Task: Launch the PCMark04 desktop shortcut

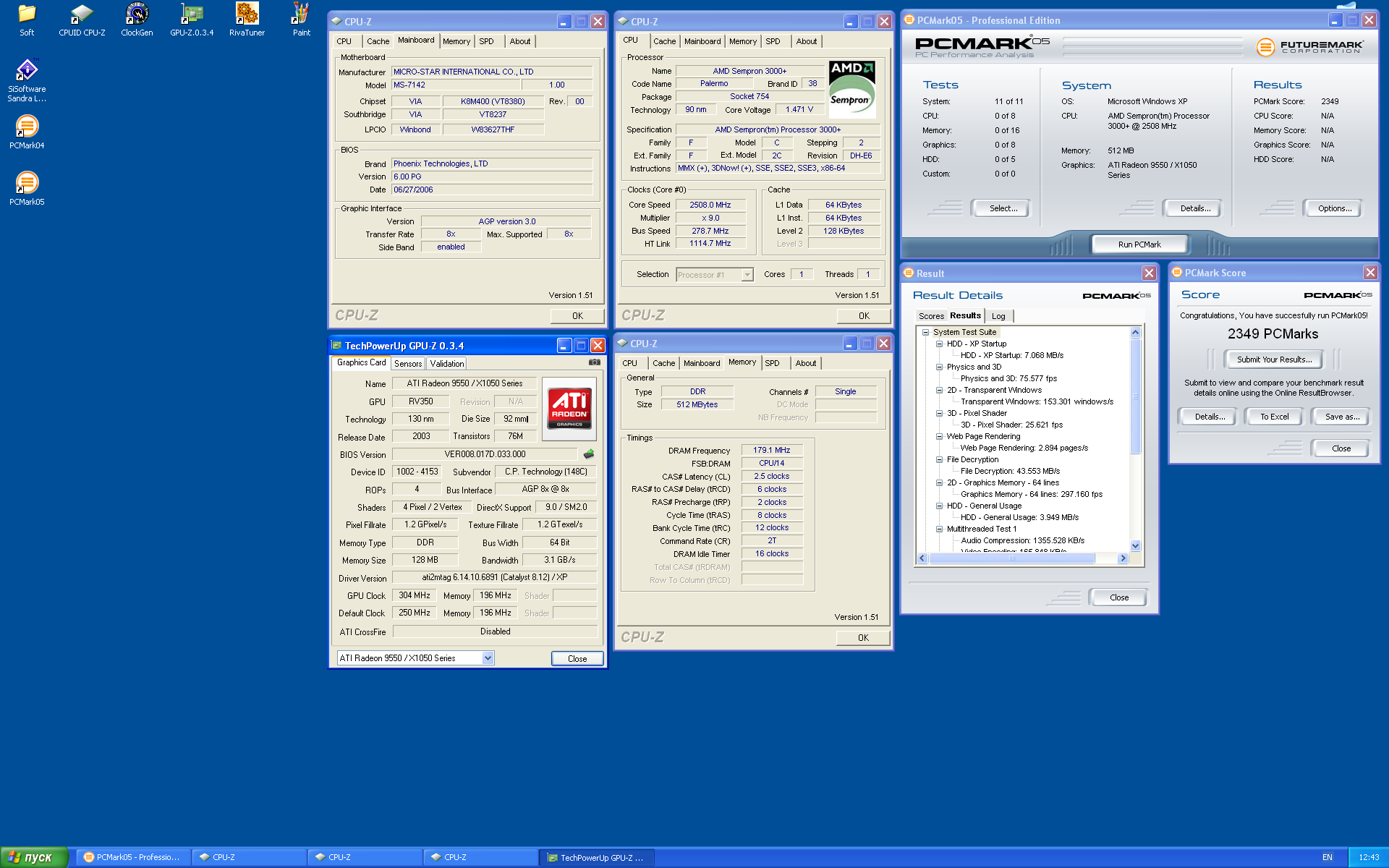Action: [x=27, y=132]
